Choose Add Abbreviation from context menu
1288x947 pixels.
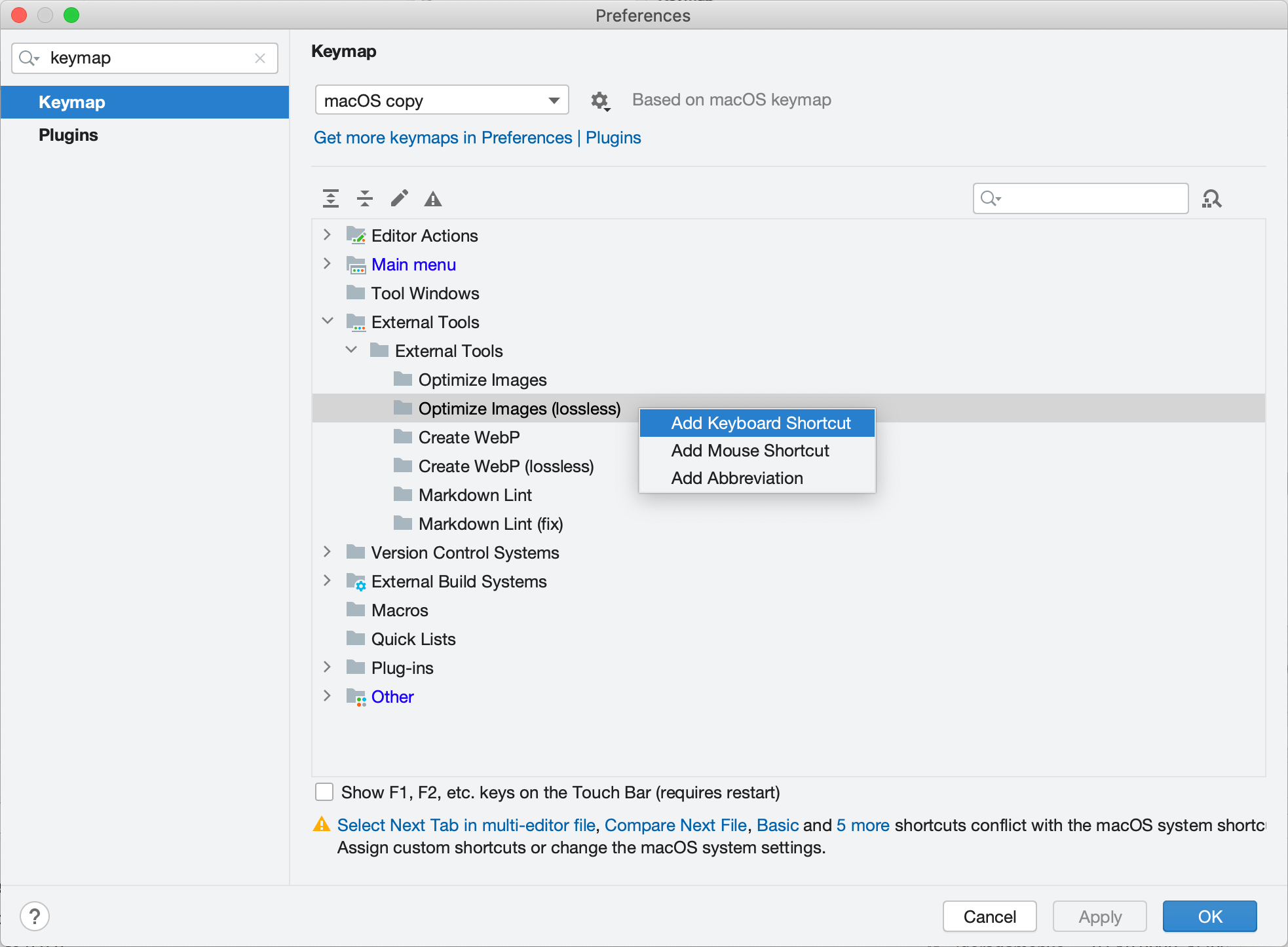[736, 478]
